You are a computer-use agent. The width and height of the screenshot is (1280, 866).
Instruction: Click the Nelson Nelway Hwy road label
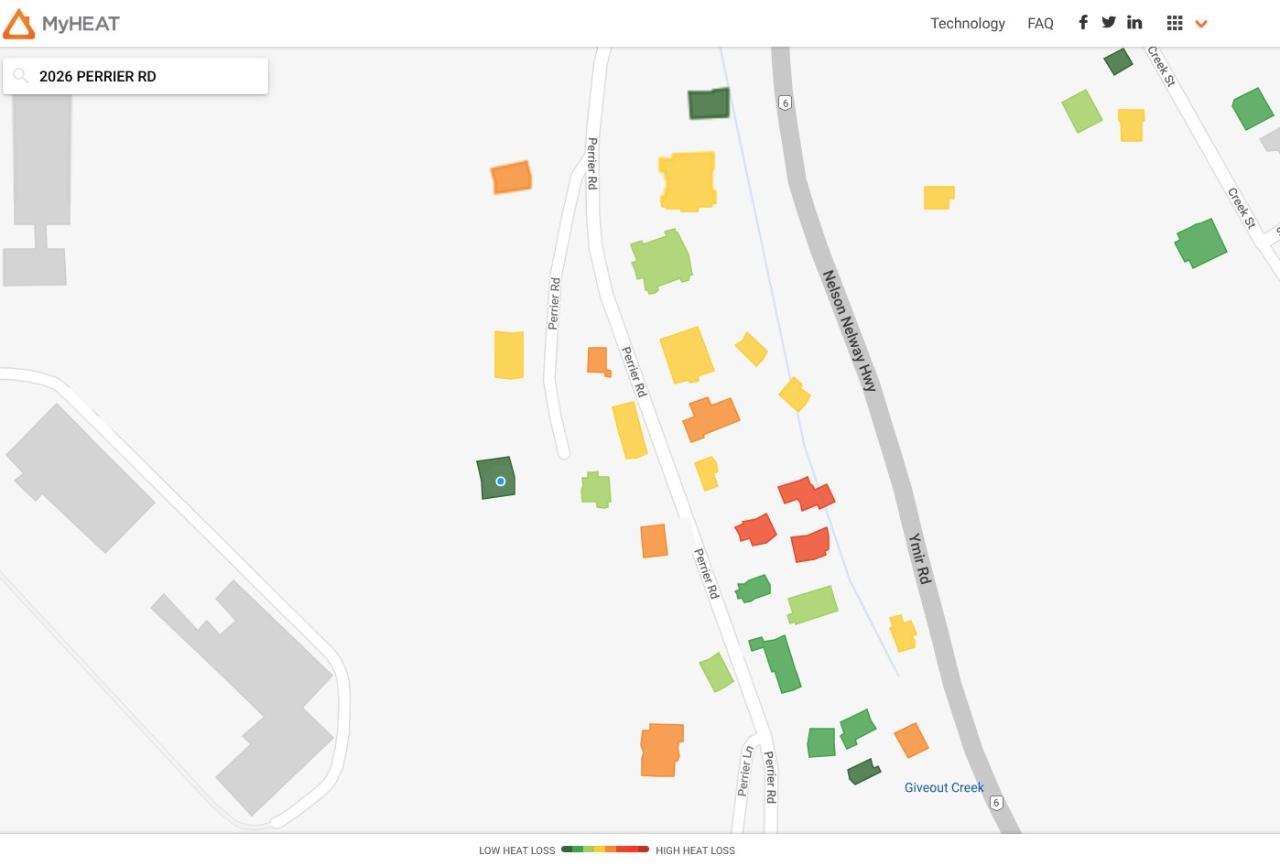pyautogui.click(x=849, y=330)
